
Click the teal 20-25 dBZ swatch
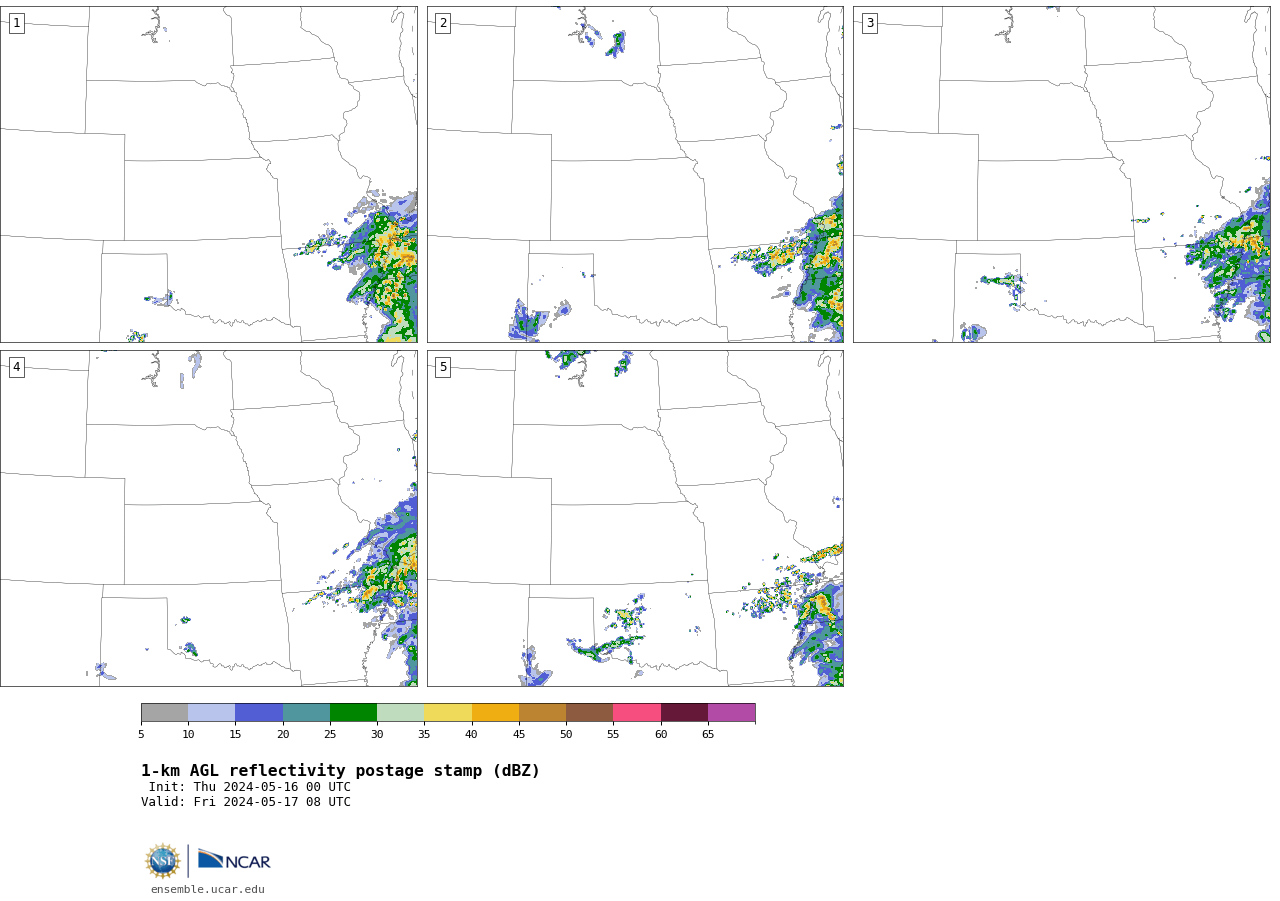click(306, 713)
